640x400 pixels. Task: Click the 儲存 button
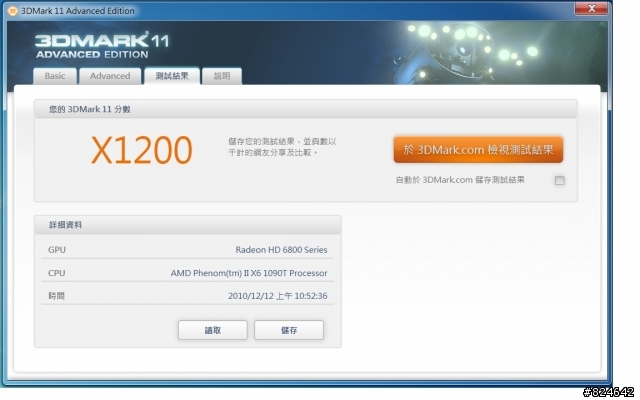[x=289, y=330]
